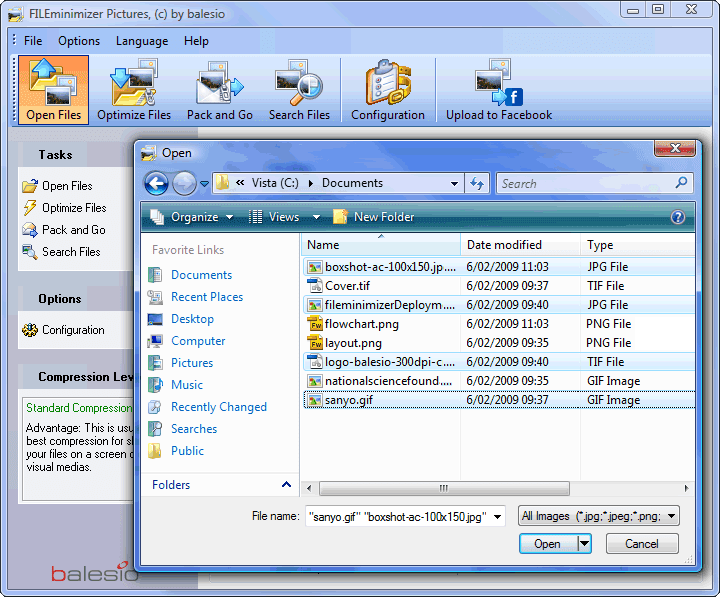Select the logo-balesio-300dpi TIF file
The image size is (720, 597).
click(x=499, y=362)
